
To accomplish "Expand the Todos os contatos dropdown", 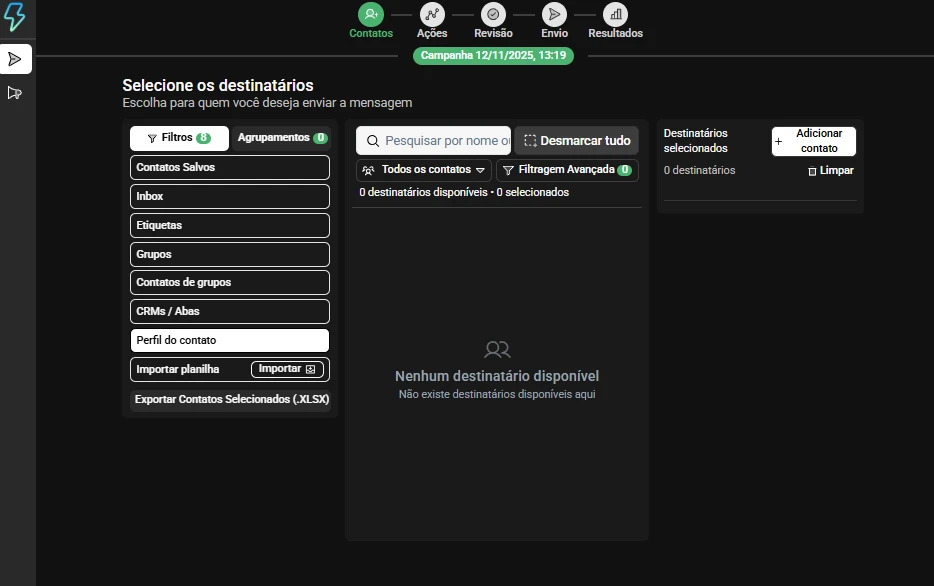I will pyautogui.click(x=424, y=170).
